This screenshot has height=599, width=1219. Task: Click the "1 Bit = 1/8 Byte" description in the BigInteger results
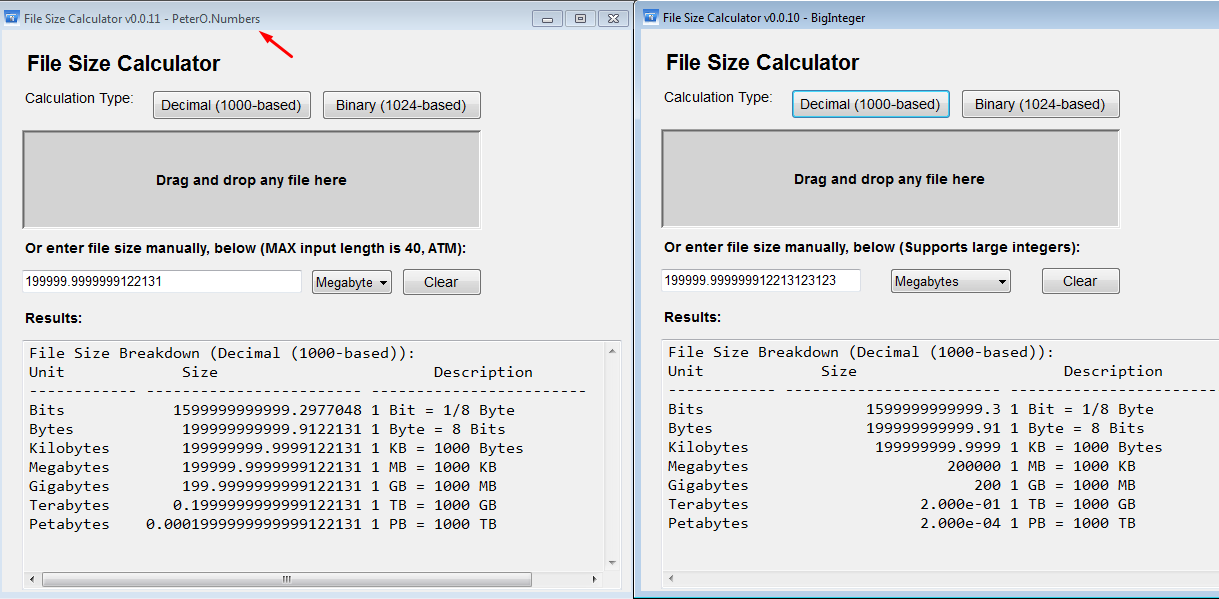(x=1082, y=409)
